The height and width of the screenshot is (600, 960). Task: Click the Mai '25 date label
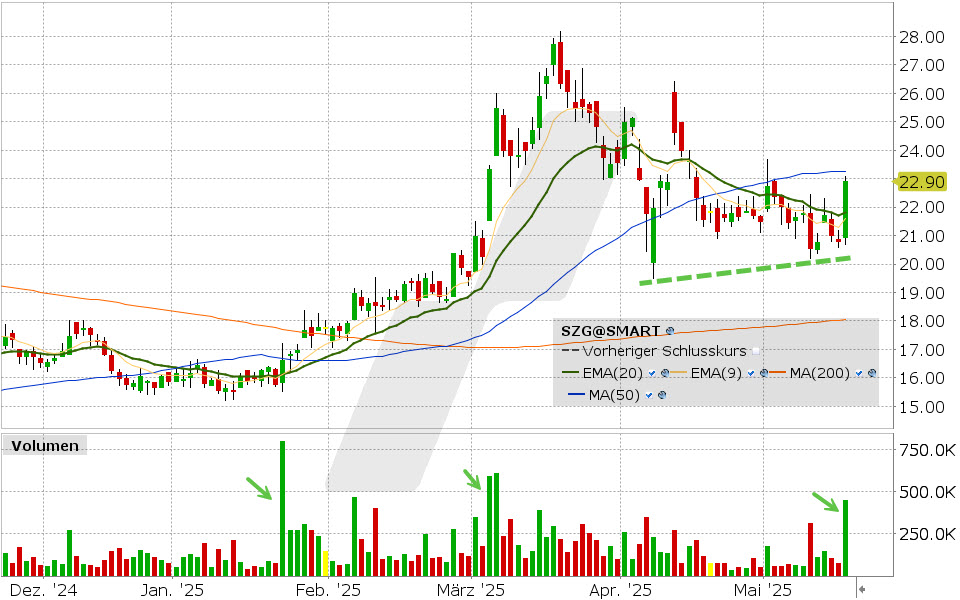pos(763,590)
